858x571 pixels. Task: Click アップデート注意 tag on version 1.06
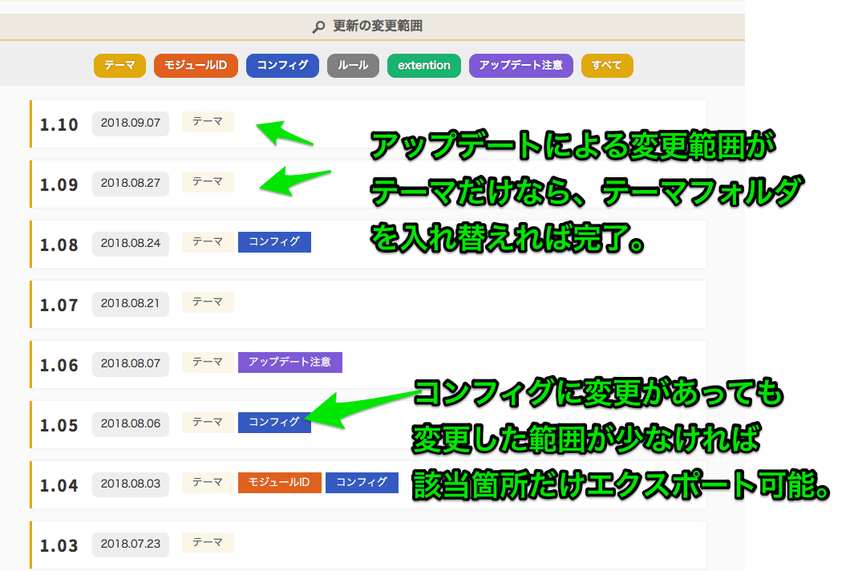(290, 362)
